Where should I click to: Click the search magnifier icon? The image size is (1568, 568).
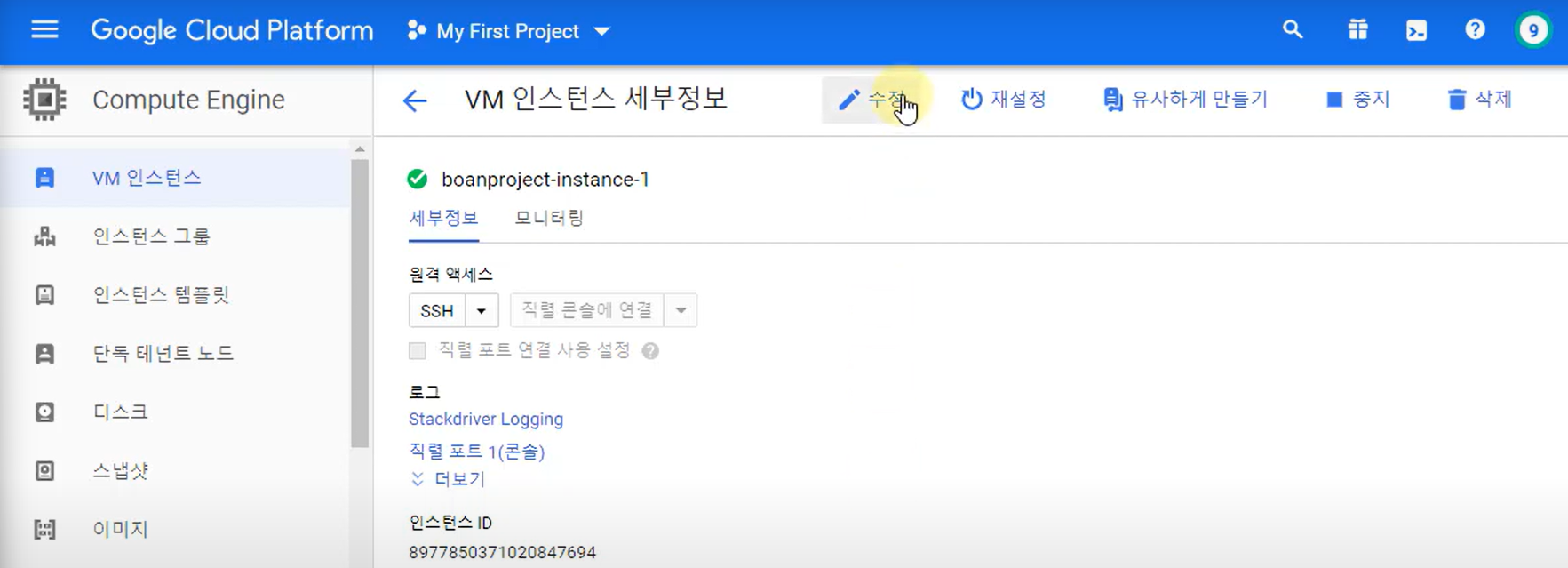tap(1293, 30)
